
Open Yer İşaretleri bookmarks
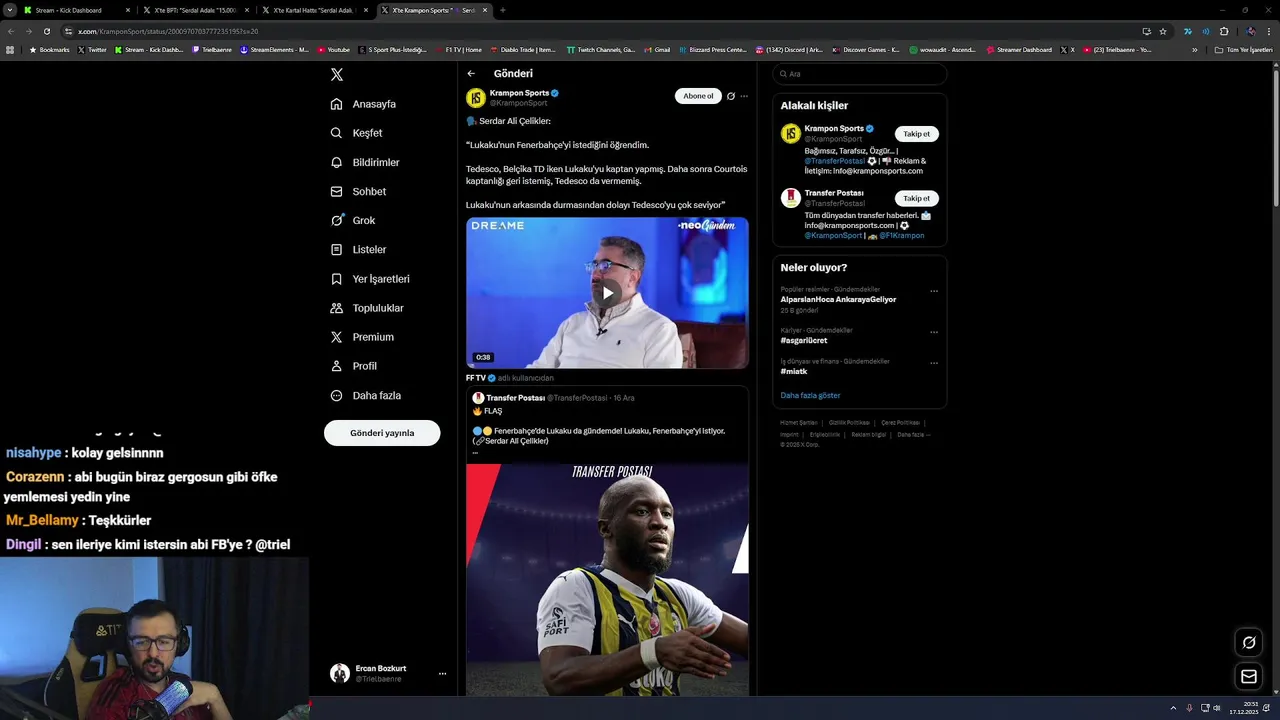click(x=370, y=279)
